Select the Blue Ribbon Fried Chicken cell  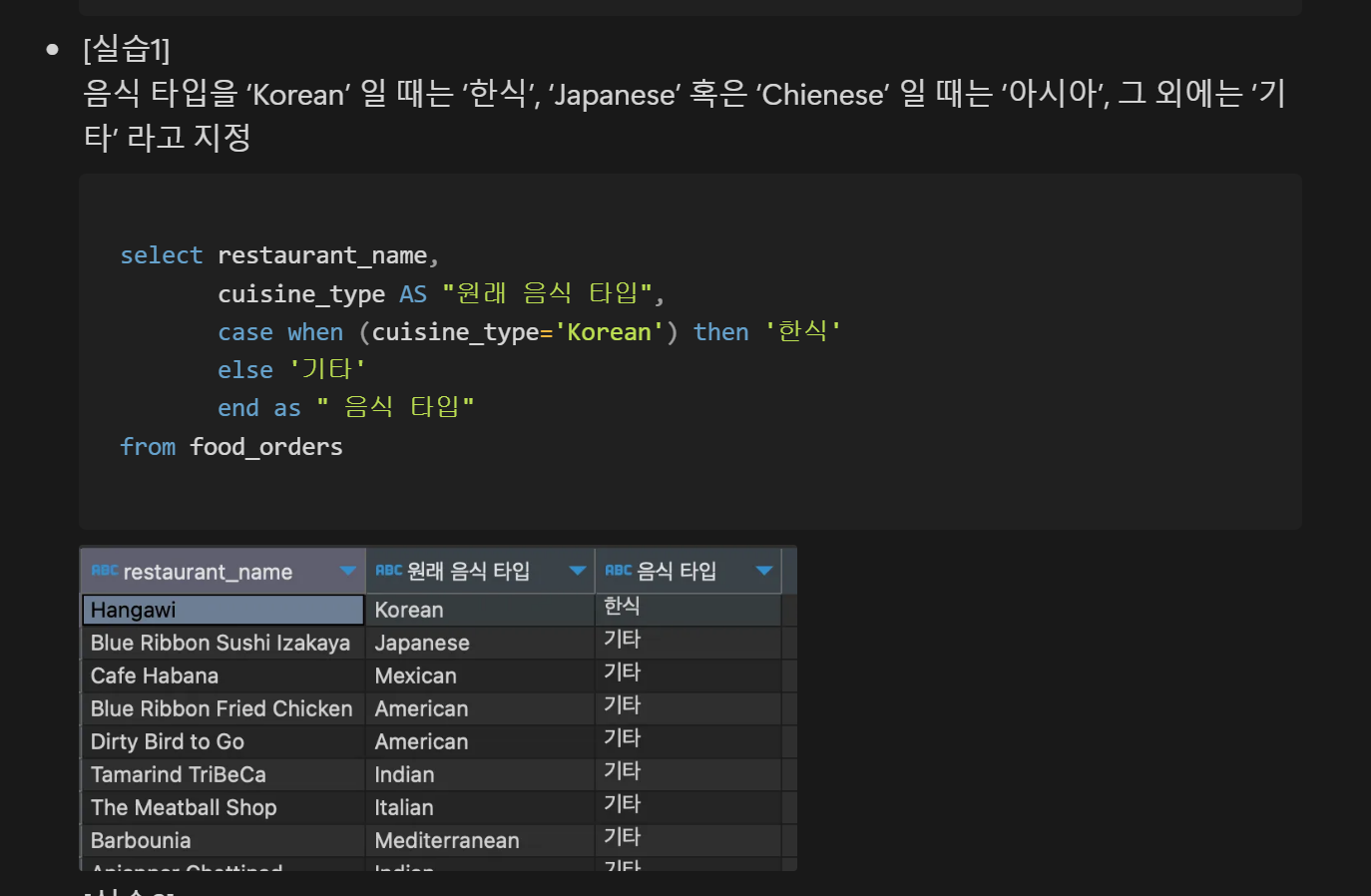(223, 708)
